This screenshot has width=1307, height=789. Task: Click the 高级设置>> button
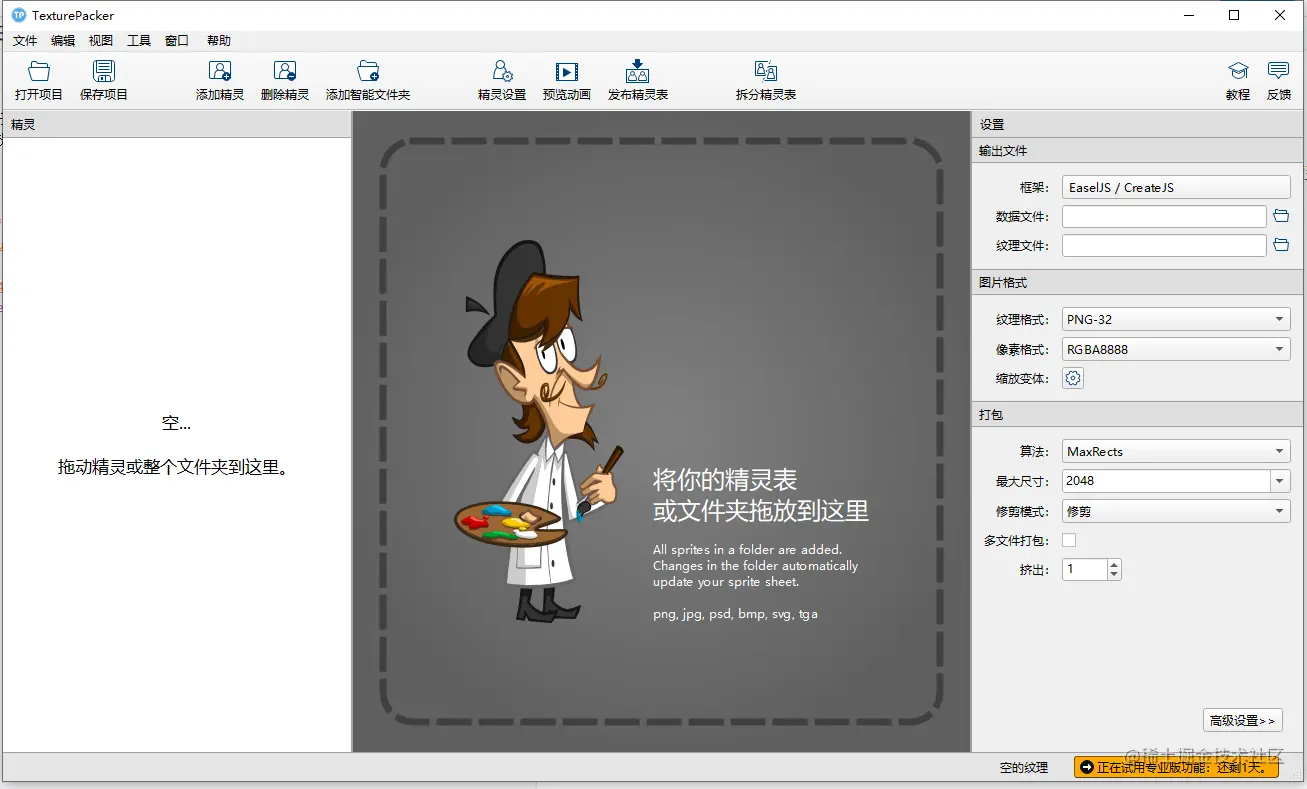pos(1243,720)
